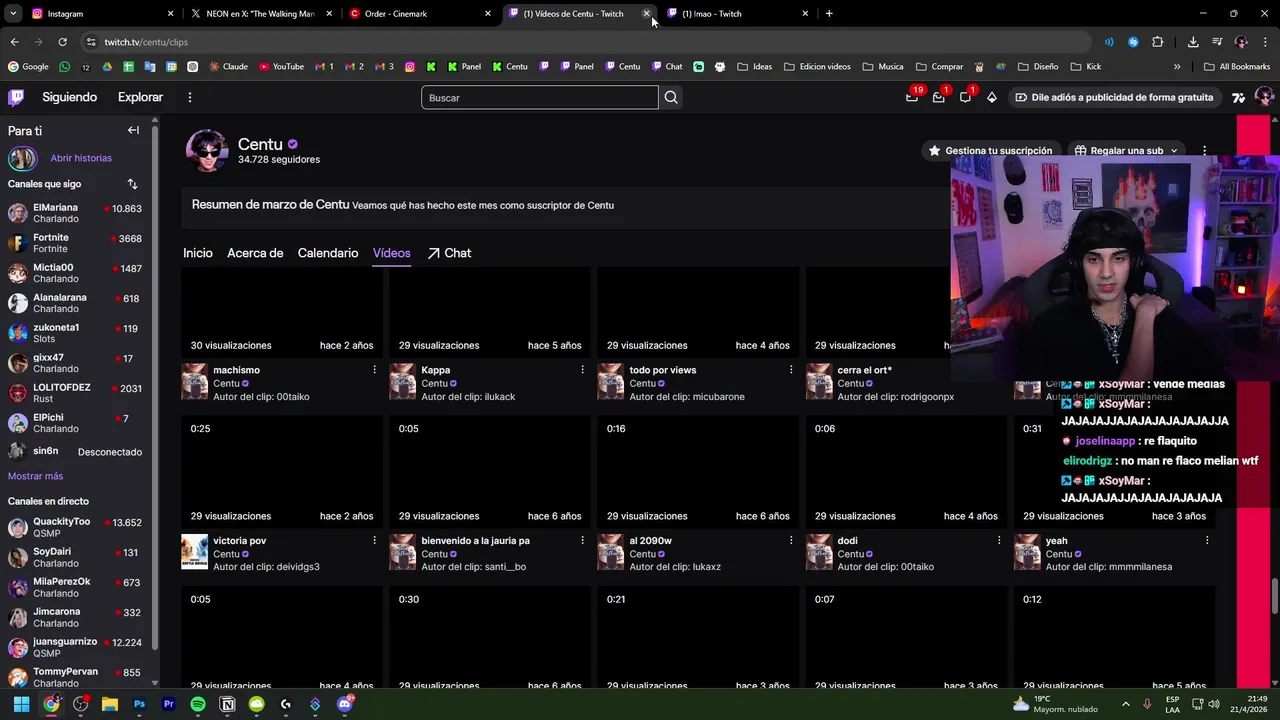Open options for the dodi clip
This screenshot has height=720, width=1280.
[x=998, y=540]
